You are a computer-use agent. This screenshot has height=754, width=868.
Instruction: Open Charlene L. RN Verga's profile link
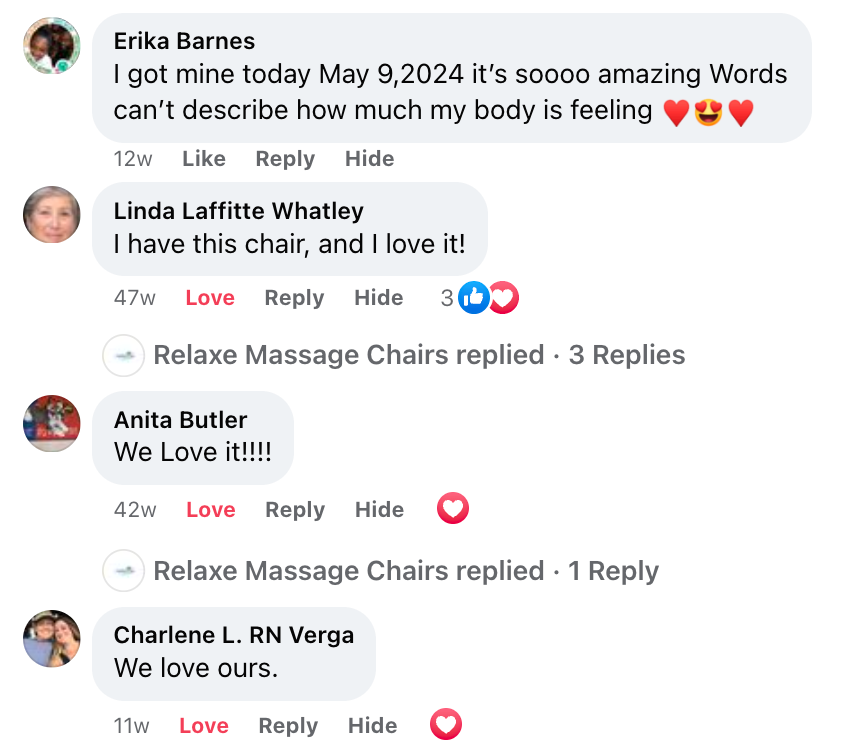(233, 635)
